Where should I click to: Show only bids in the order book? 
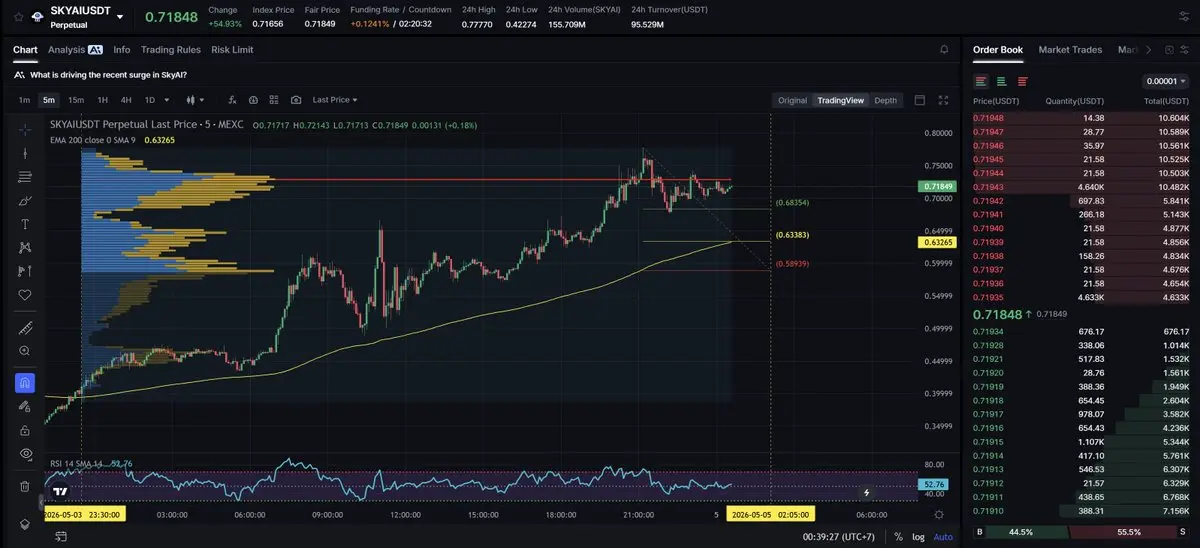click(x=1002, y=81)
